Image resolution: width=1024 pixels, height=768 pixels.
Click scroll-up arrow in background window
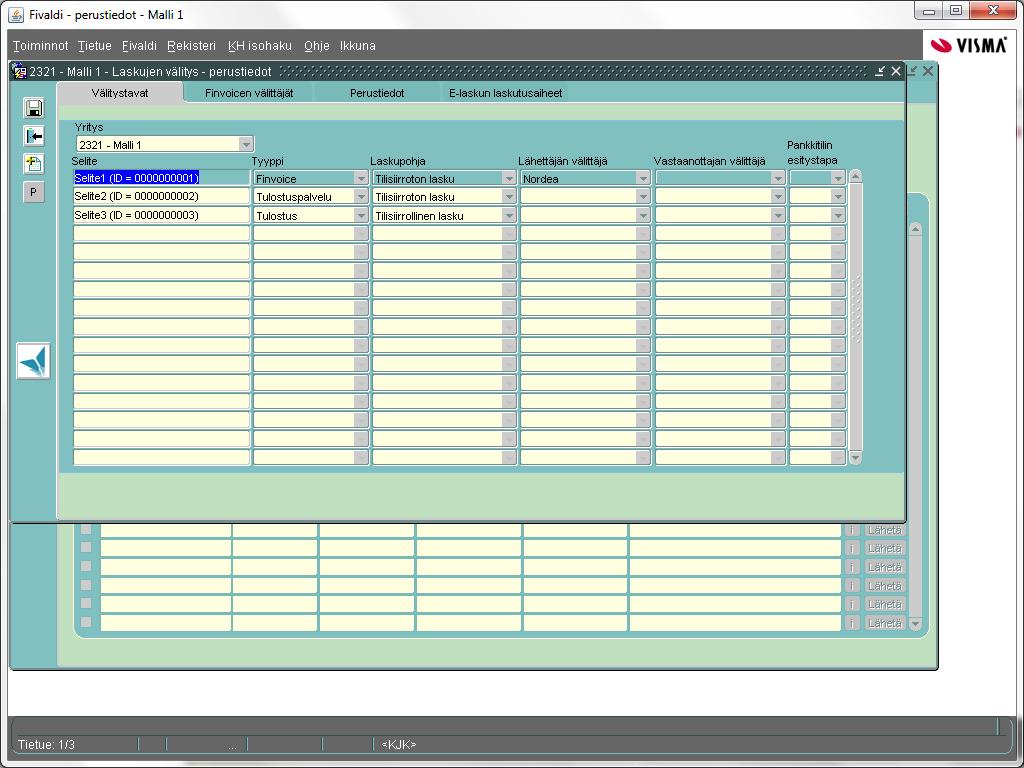pyautogui.click(x=916, y=229)
